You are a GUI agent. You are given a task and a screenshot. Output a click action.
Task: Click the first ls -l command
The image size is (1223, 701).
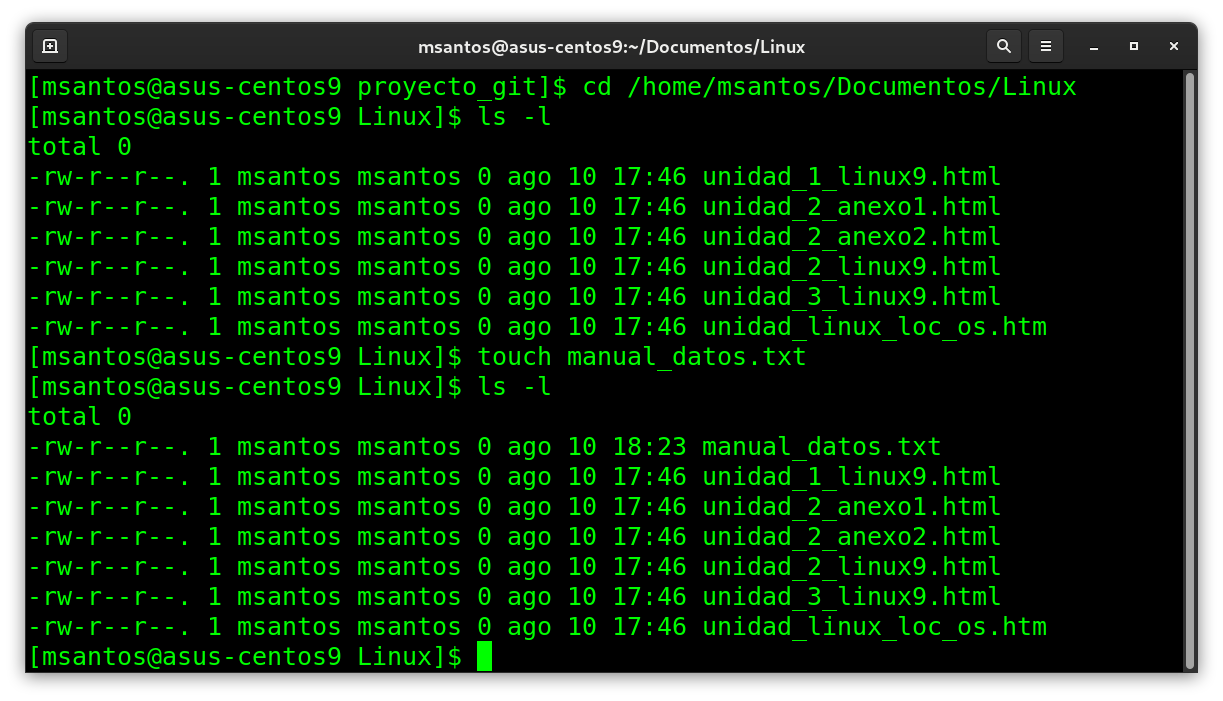point(514,117)
